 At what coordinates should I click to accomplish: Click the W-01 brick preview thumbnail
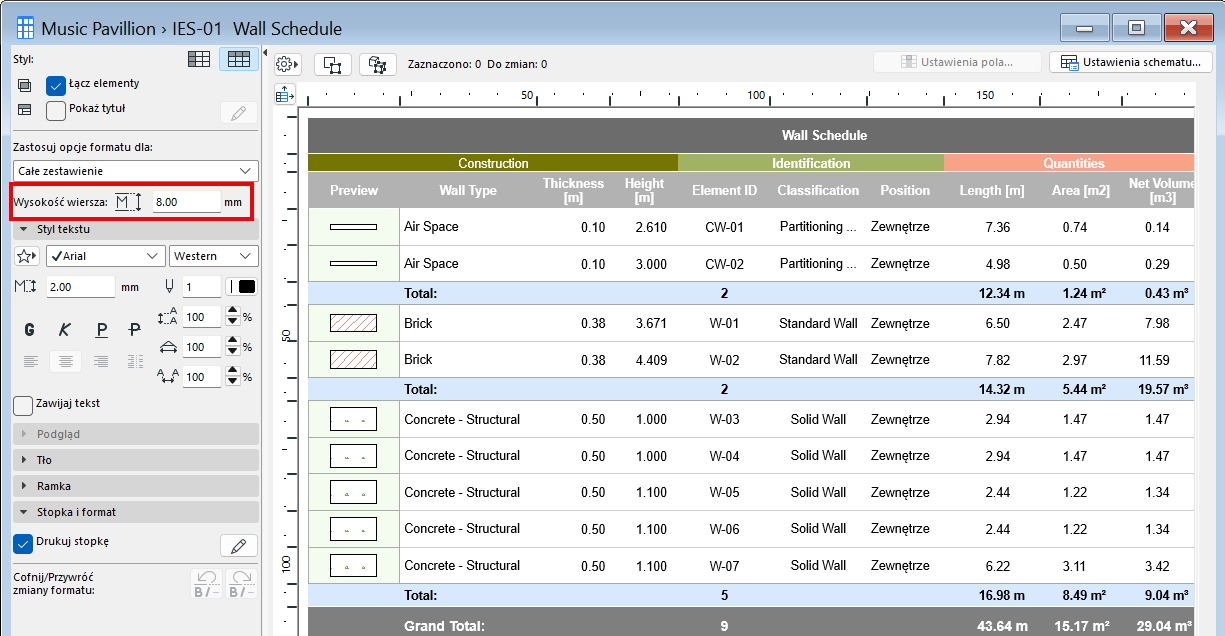tap(354, 324)
